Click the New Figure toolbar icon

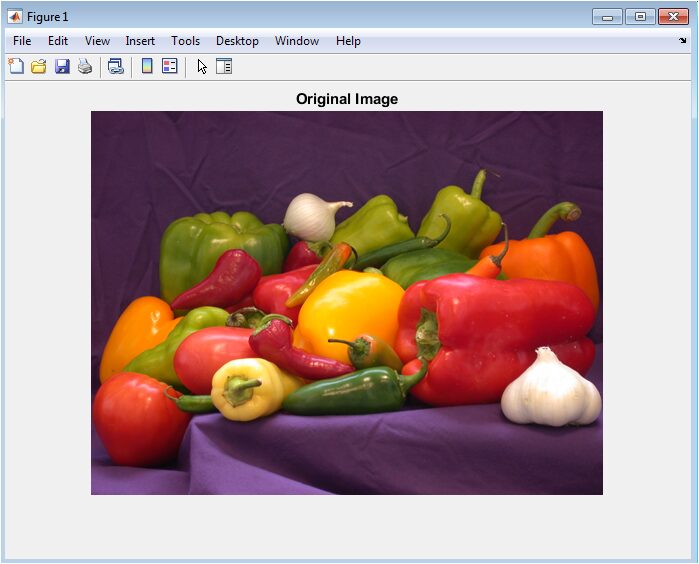click(16, 67)
